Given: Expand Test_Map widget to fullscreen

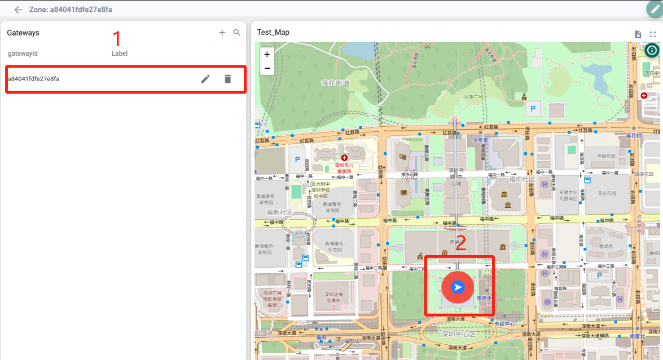Looking at the screenshot, I should (x=653, y=34).
